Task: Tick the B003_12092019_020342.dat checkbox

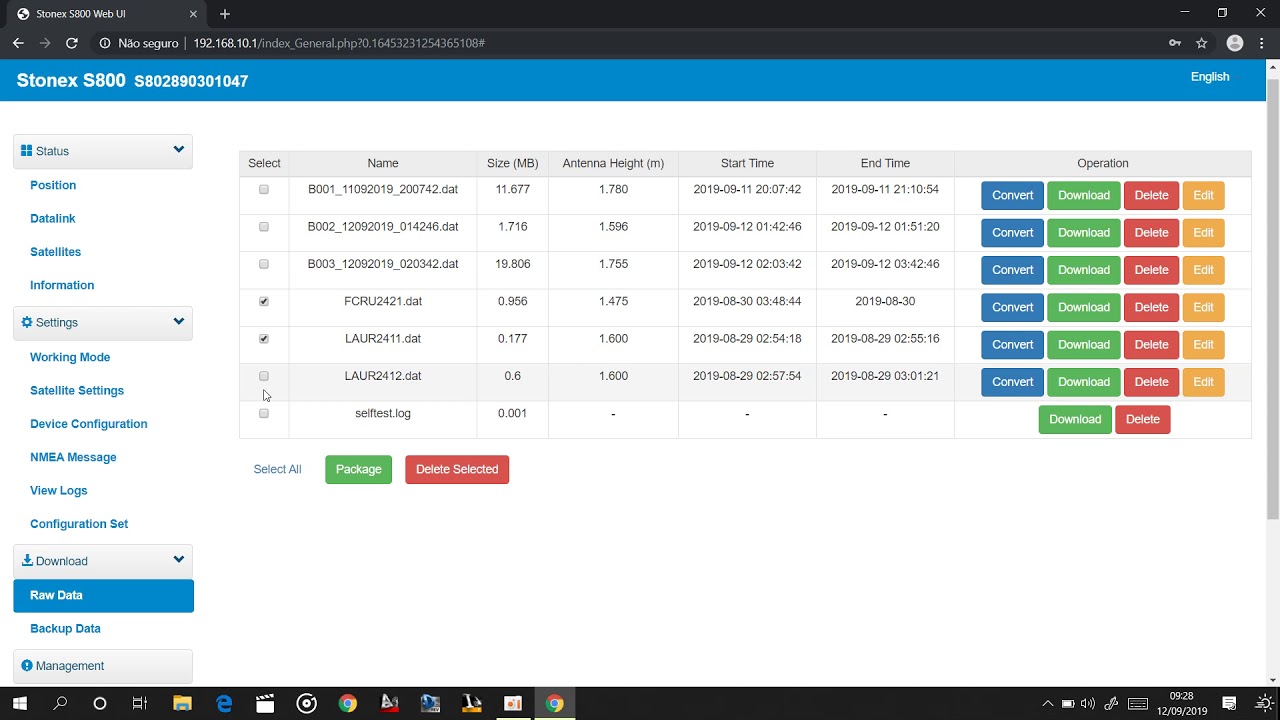Action: [x=264, y=264]
